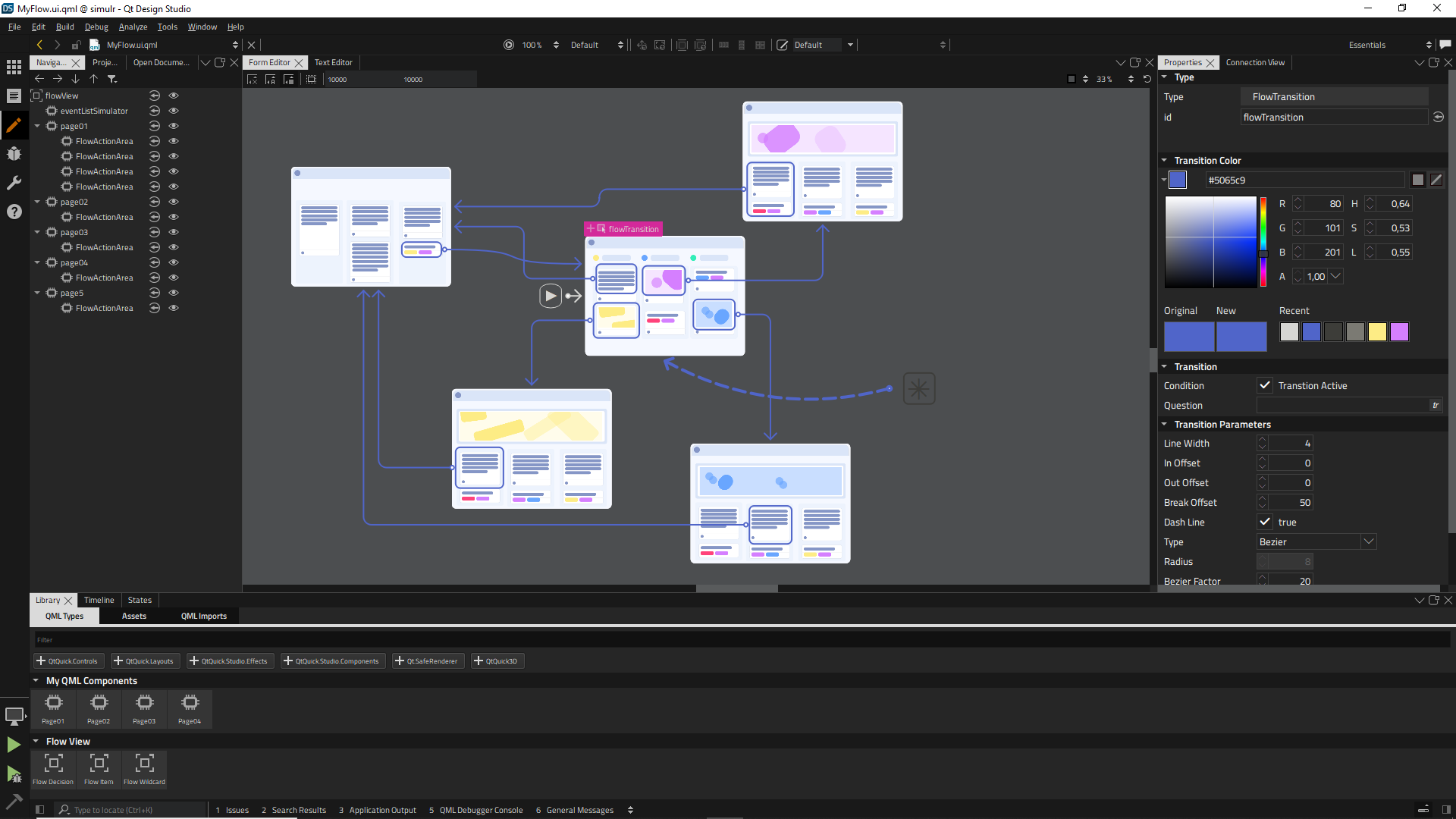The image size is (1456, 819).
Task: Collapse the page01 tree node
Action: click(x=37, y=126)
